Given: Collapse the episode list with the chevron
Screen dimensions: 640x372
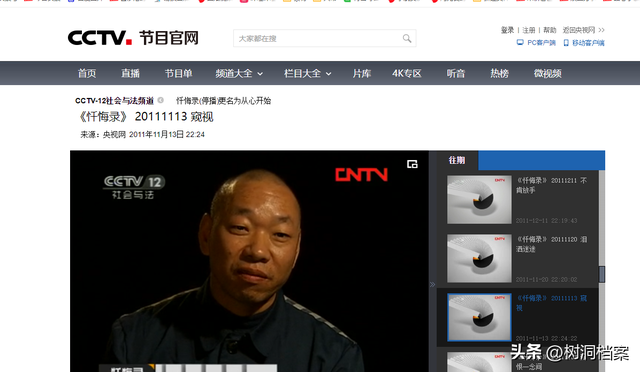Looking at the screenshot, I should [x=433, y=284].
